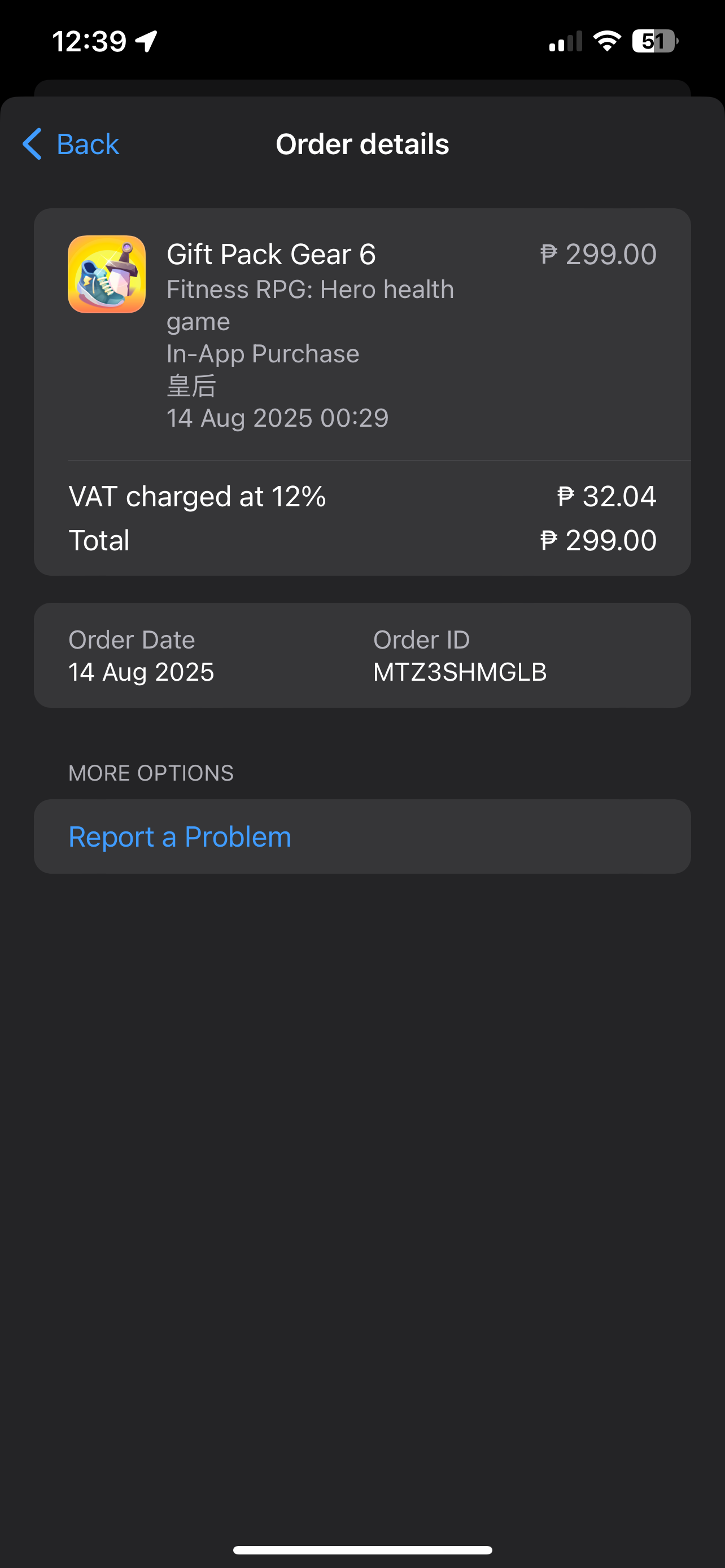Tap the VAT charged at 12% row

197,497
